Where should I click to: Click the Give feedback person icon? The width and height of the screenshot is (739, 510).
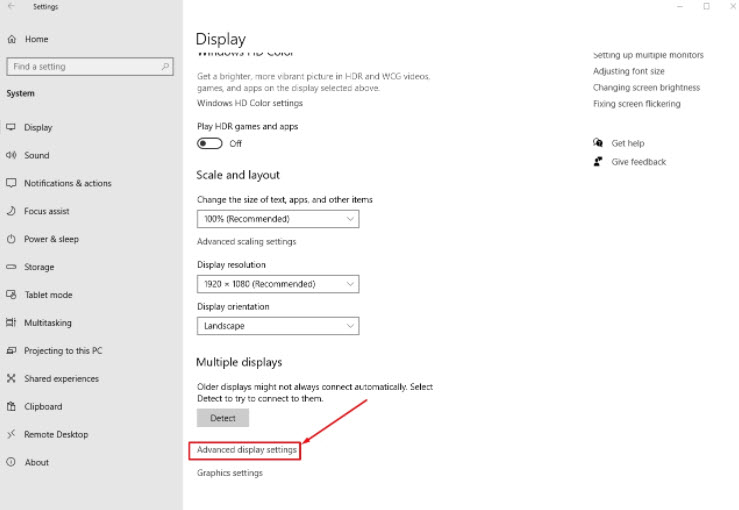598,162
